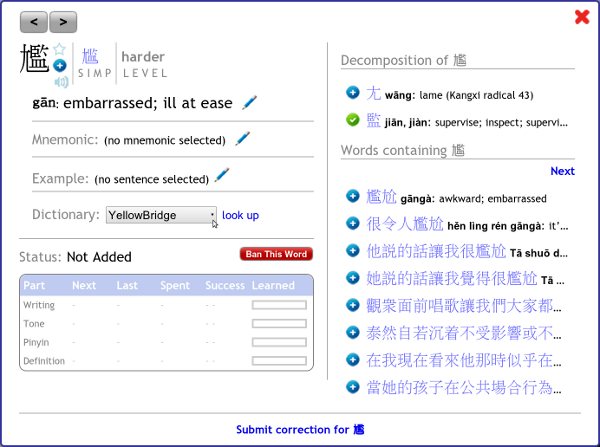Open the simplified character form link
The height and width of the screenshot is (447, 600).
click(x=90, y=57)
